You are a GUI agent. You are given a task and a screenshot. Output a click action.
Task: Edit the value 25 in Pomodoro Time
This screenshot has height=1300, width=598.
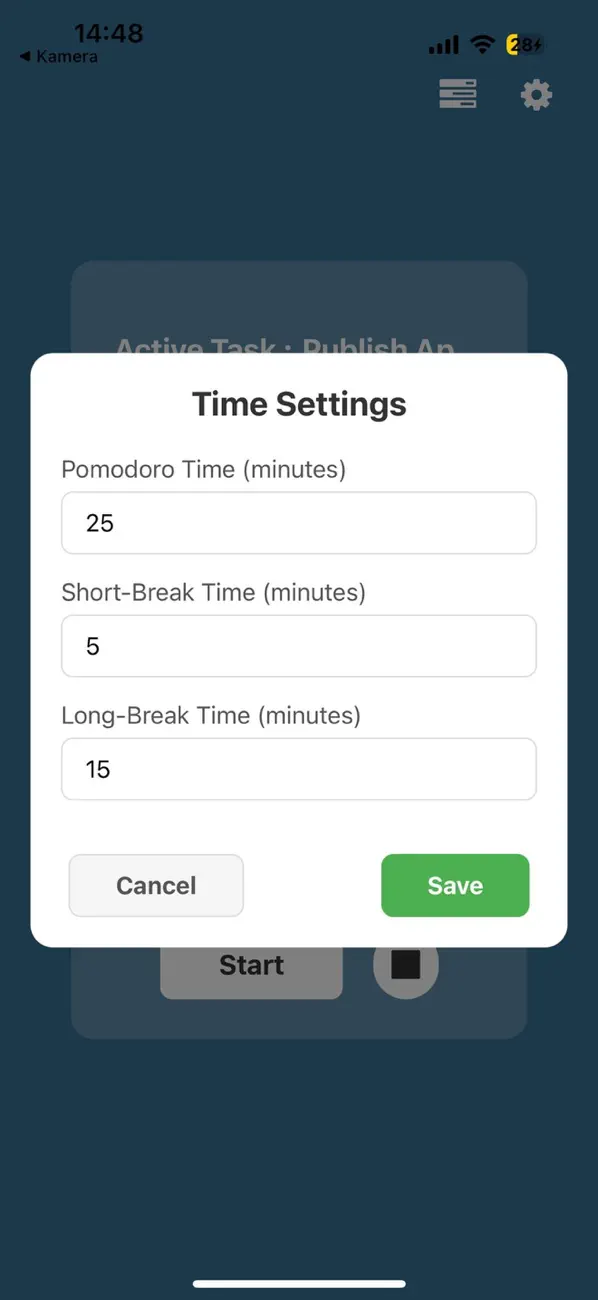coord(98,522)
